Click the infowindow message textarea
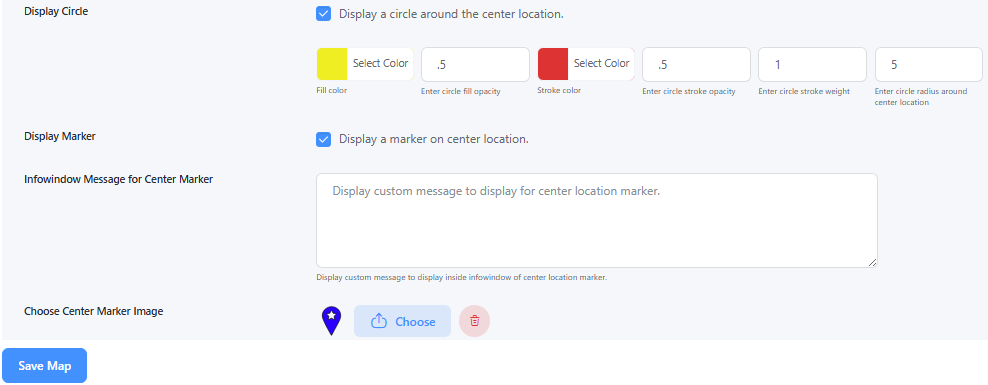Viewport: 988px width, 385px height. (x=597, y=221)
